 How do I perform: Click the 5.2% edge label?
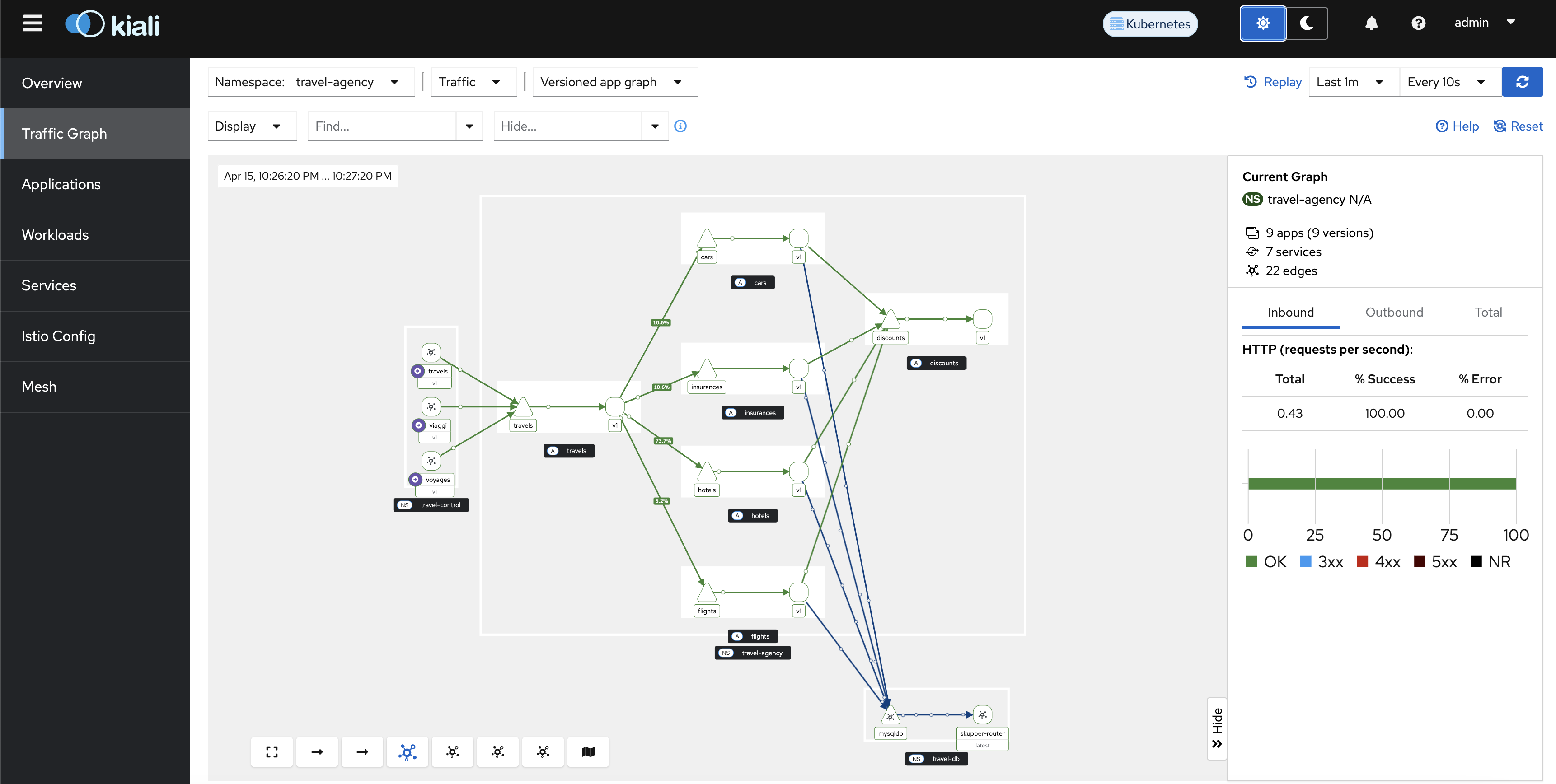click(661, 501)
